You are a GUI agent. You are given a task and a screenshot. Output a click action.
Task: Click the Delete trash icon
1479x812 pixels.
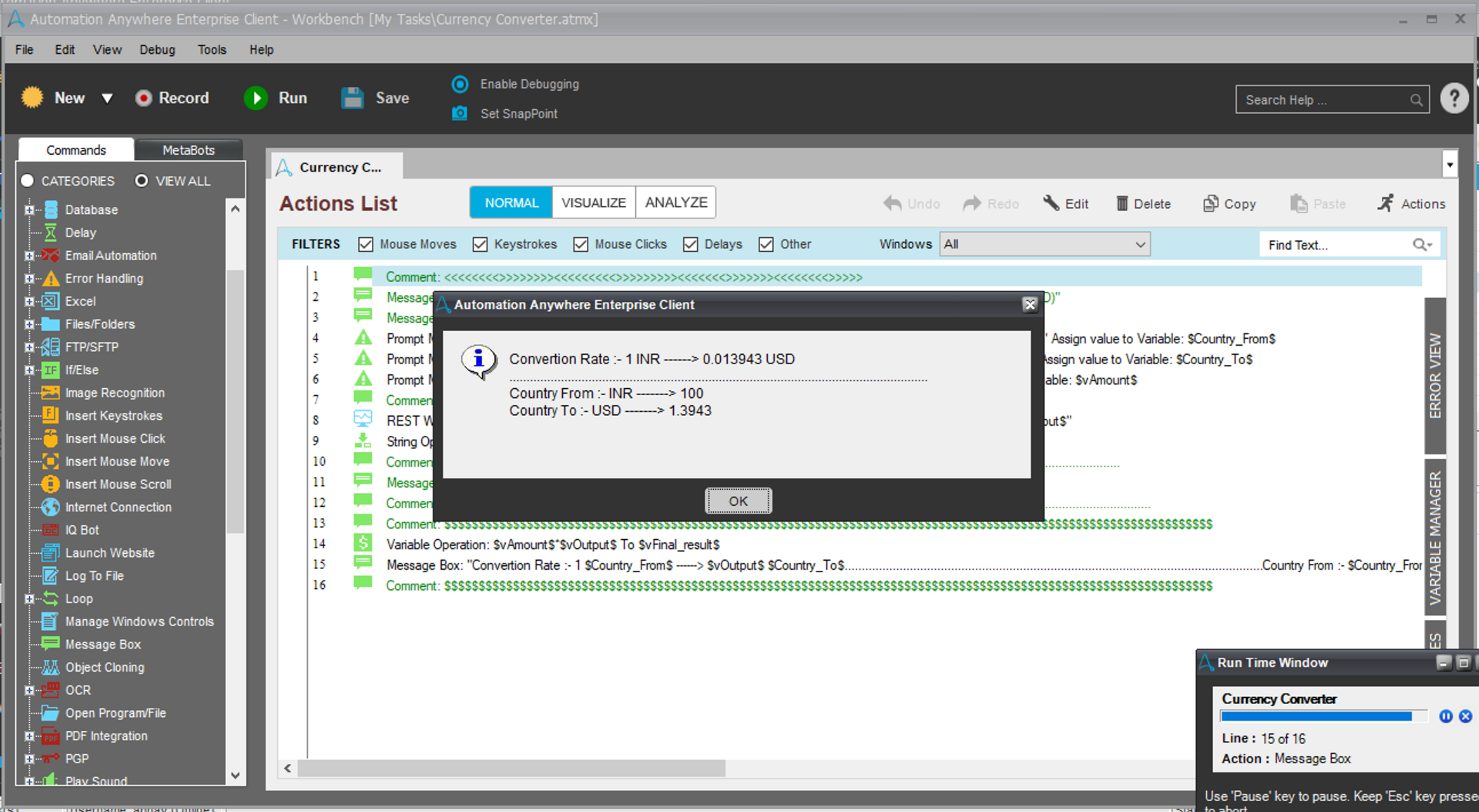click(1122, 204)
